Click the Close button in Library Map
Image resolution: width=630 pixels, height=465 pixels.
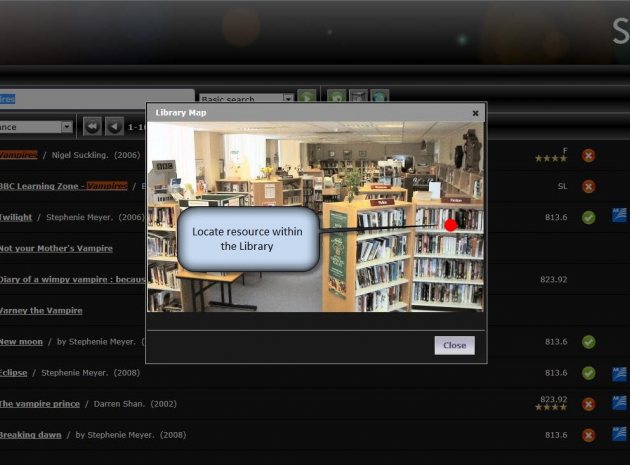454,345
